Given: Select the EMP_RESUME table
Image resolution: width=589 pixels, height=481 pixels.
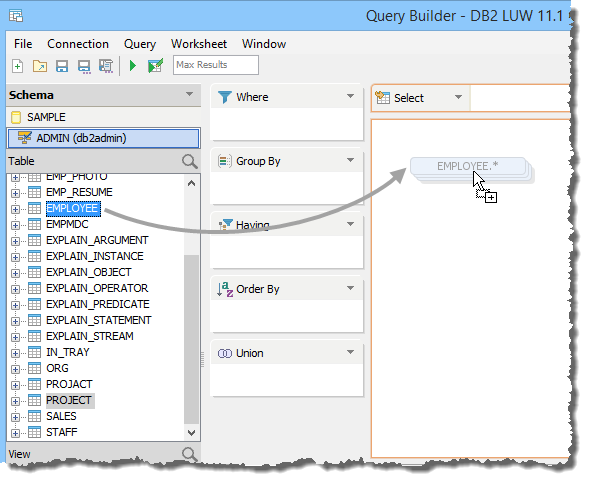Looking at the screenshot, I should [x=79, y=192].
